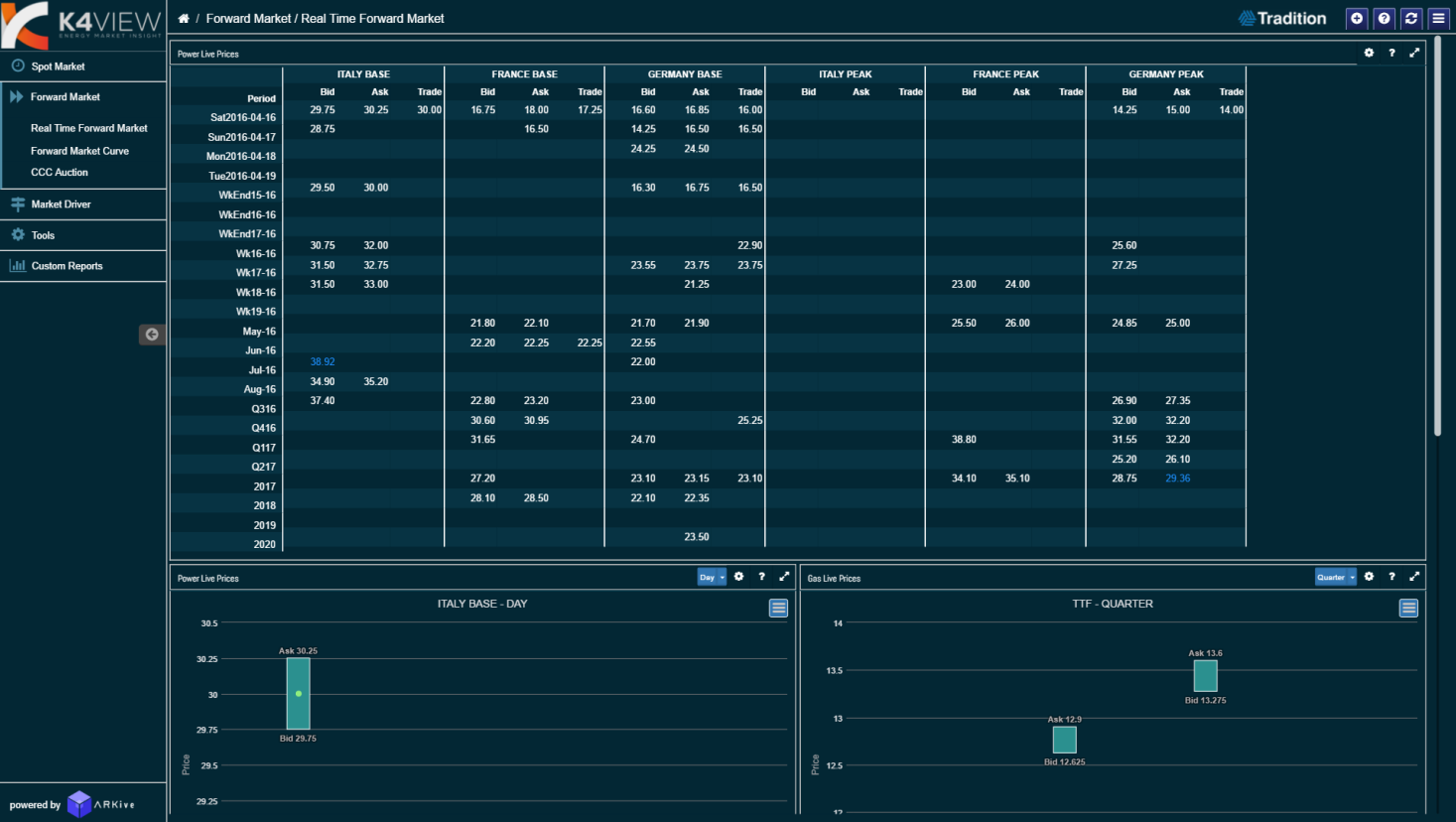Click Germany Base ask value 23.50
1456x822 pixels.
(697, 537)
